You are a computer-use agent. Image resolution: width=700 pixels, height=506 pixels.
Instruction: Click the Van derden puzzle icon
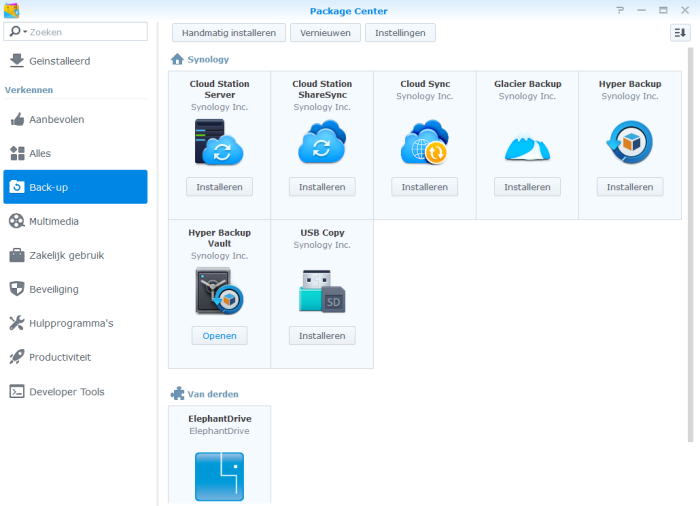pyautogui.click(x=177, y=393)
